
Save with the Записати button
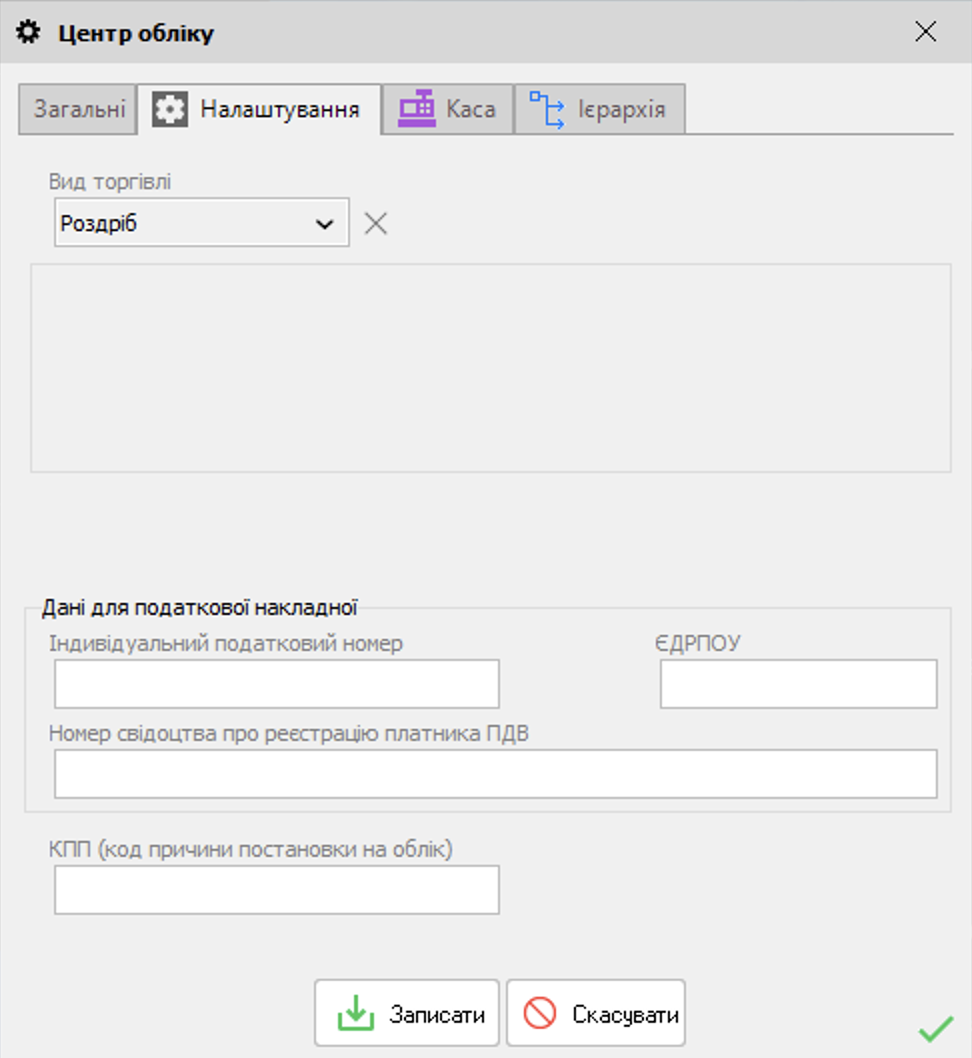click(x=407, y=1013)
